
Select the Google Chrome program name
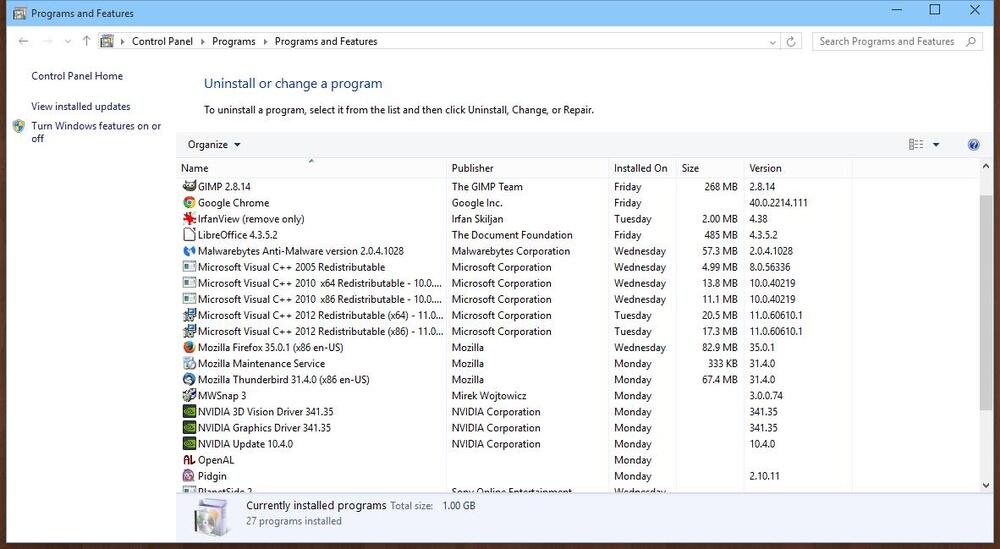point(233,203)
